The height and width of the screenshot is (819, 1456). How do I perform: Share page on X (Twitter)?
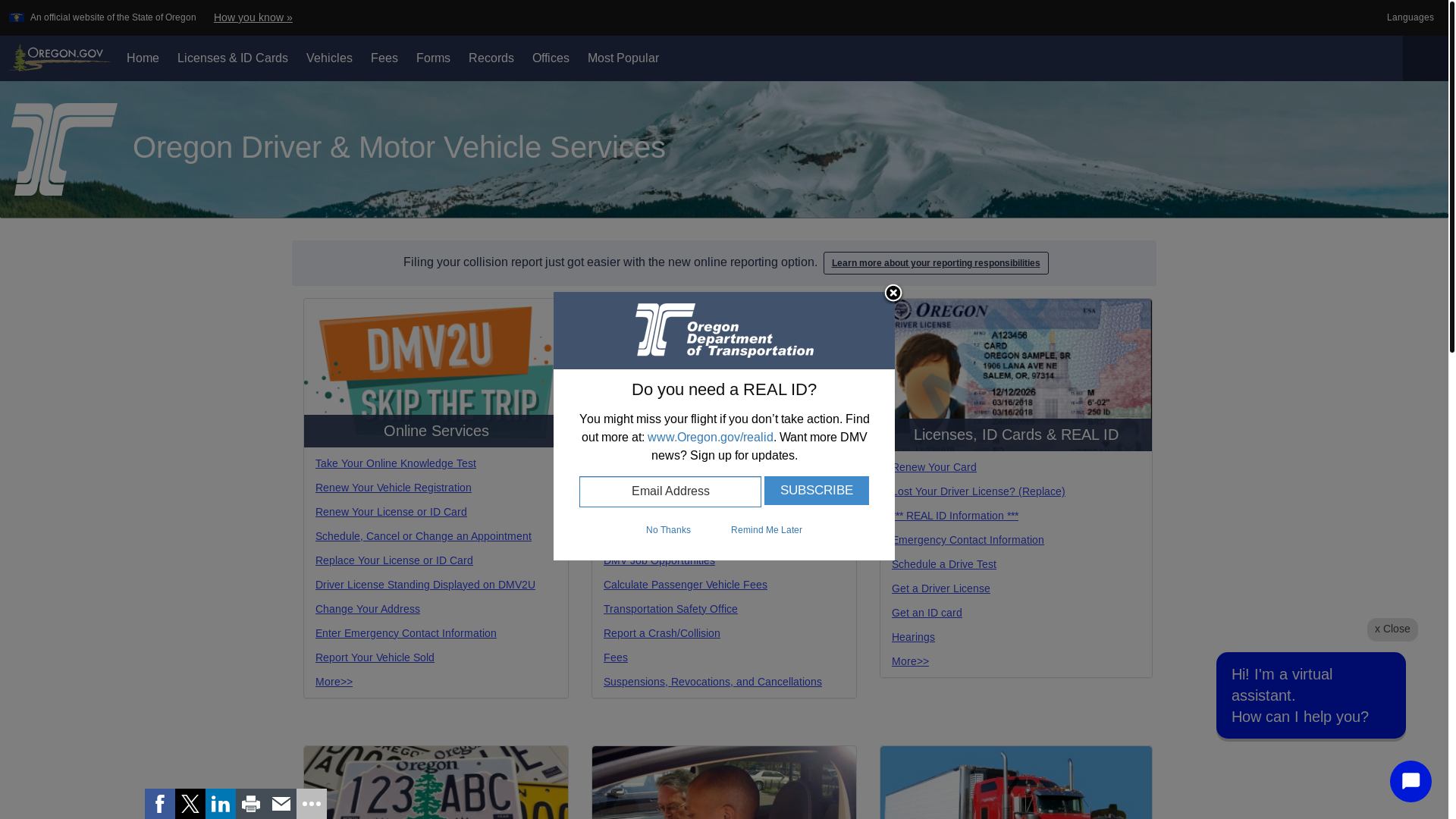[x=190, y=804]
